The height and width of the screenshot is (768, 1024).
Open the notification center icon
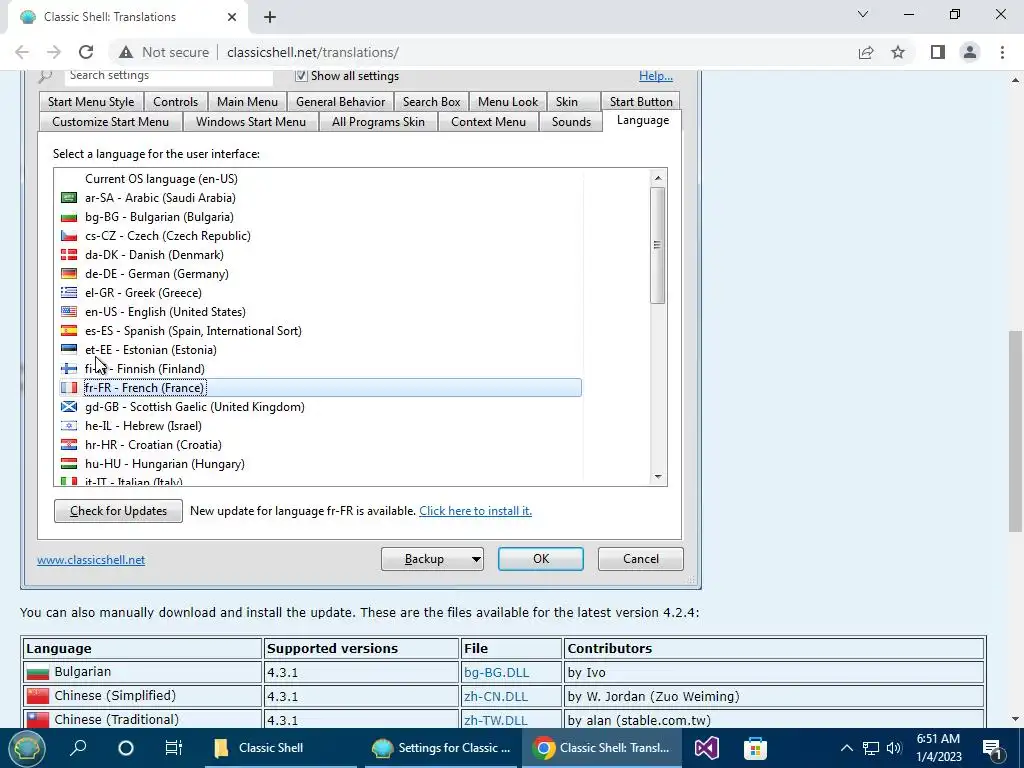tap(992, 748)
